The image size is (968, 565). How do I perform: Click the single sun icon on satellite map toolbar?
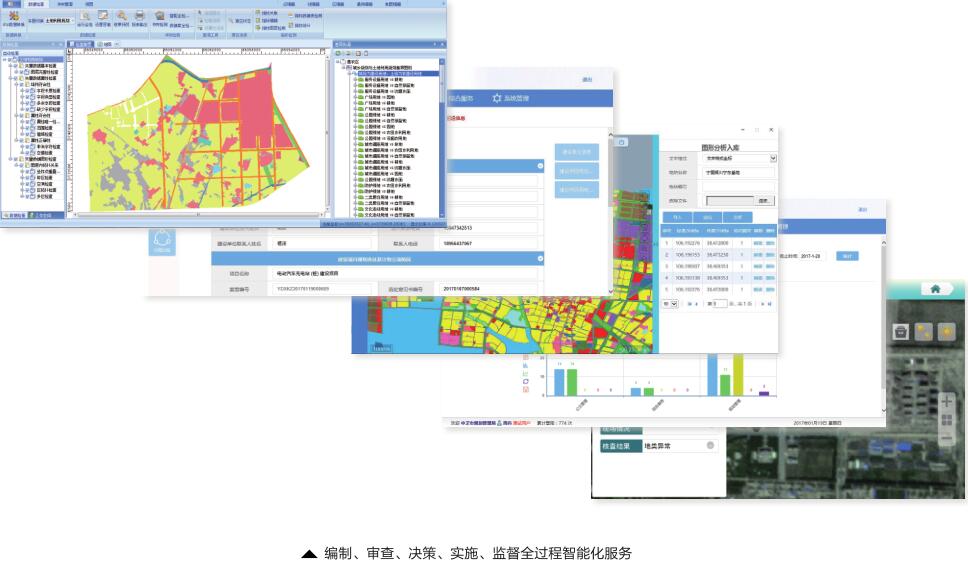946,332
